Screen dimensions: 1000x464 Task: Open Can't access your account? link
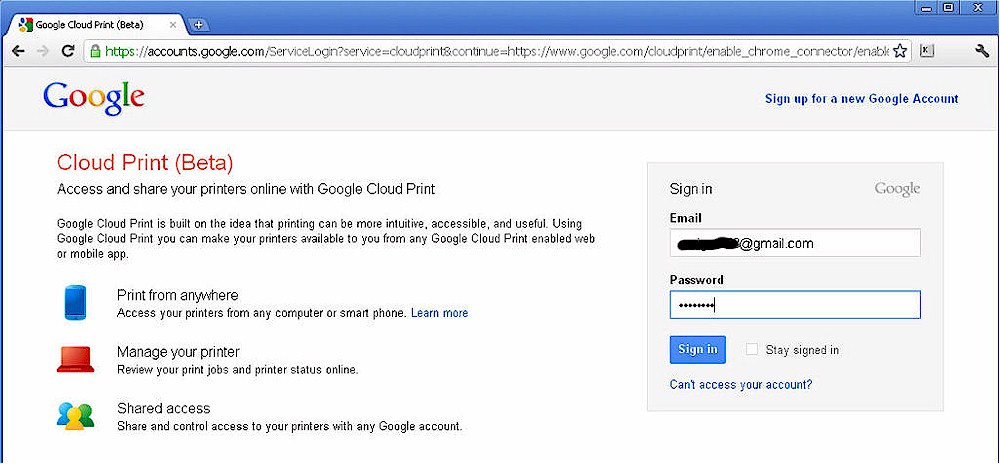740,385
